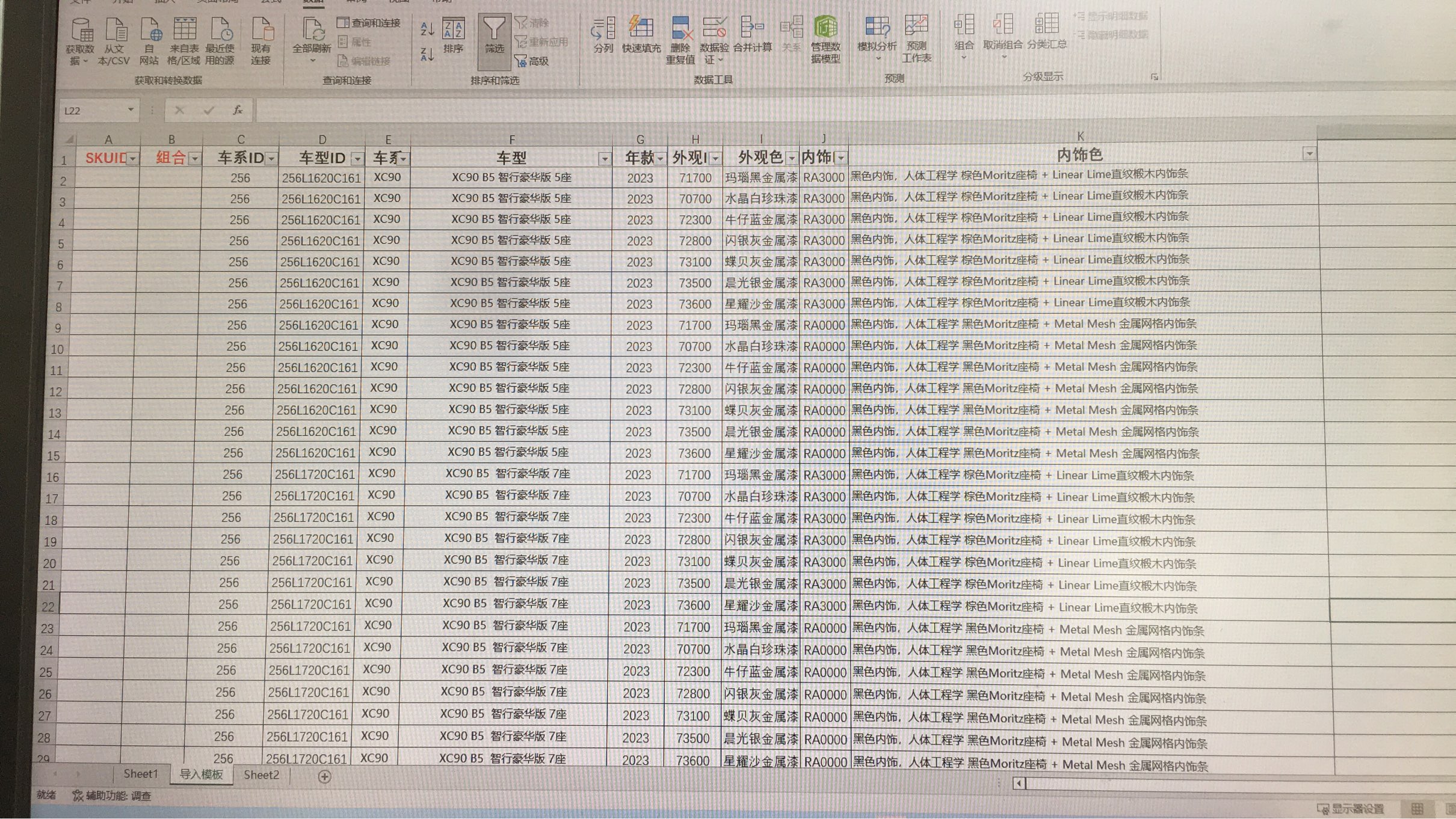Open 组合 column filter dropdown
Viewport: 1456px width, 819px height.
tap(194, 159)
